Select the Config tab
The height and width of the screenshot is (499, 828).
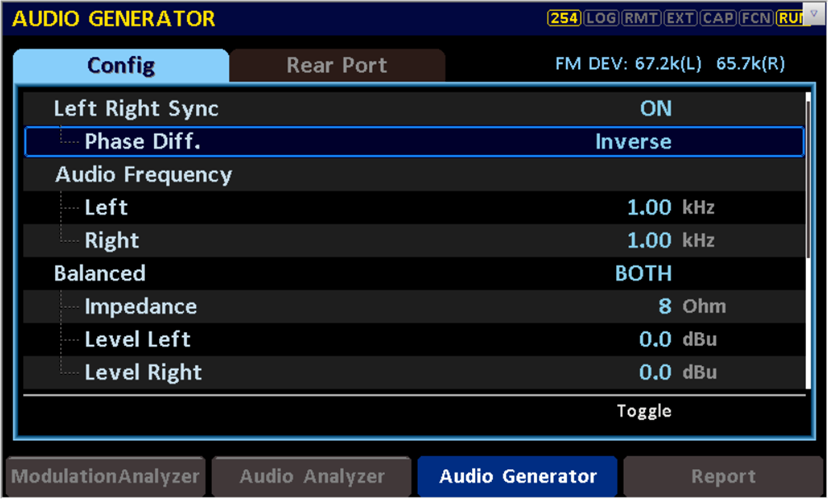coord(121,66)
